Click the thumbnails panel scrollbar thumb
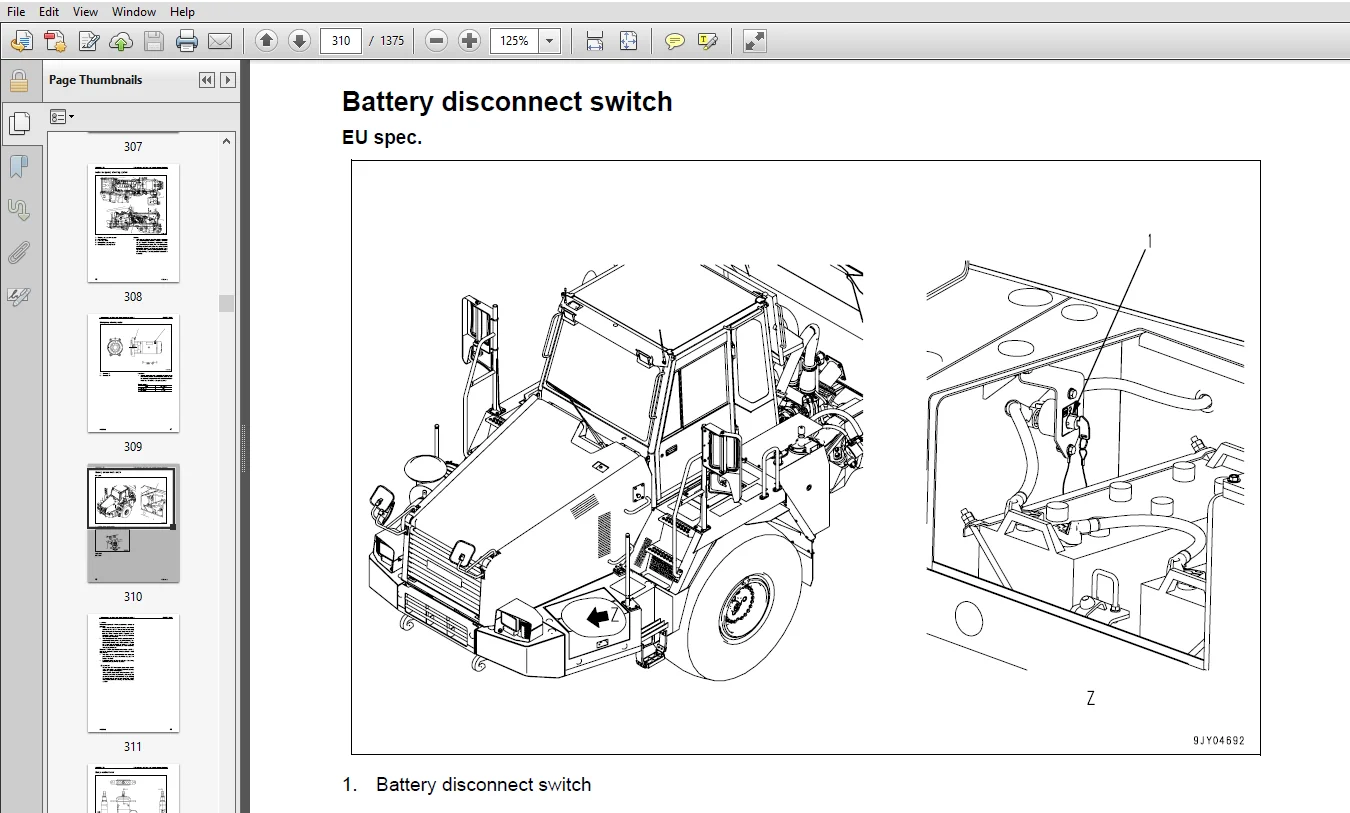This screenshot has width=1350, height=813. coord(227,303)
